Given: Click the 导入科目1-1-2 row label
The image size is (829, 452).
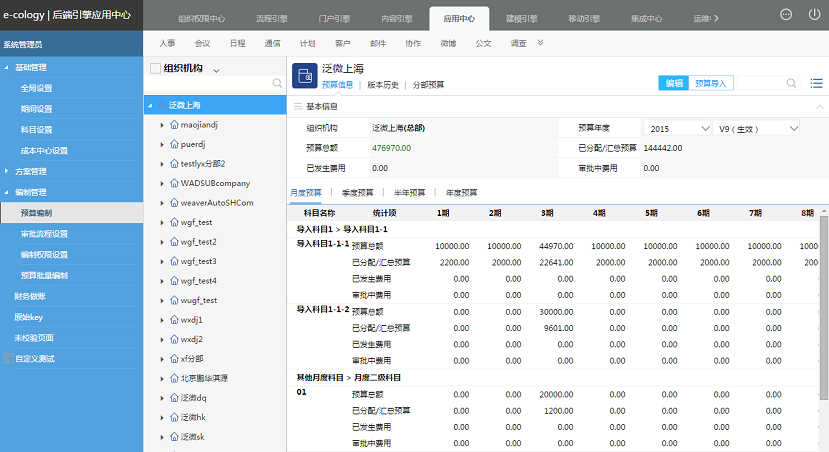Looking at the screenshot, I should [323, 309].
